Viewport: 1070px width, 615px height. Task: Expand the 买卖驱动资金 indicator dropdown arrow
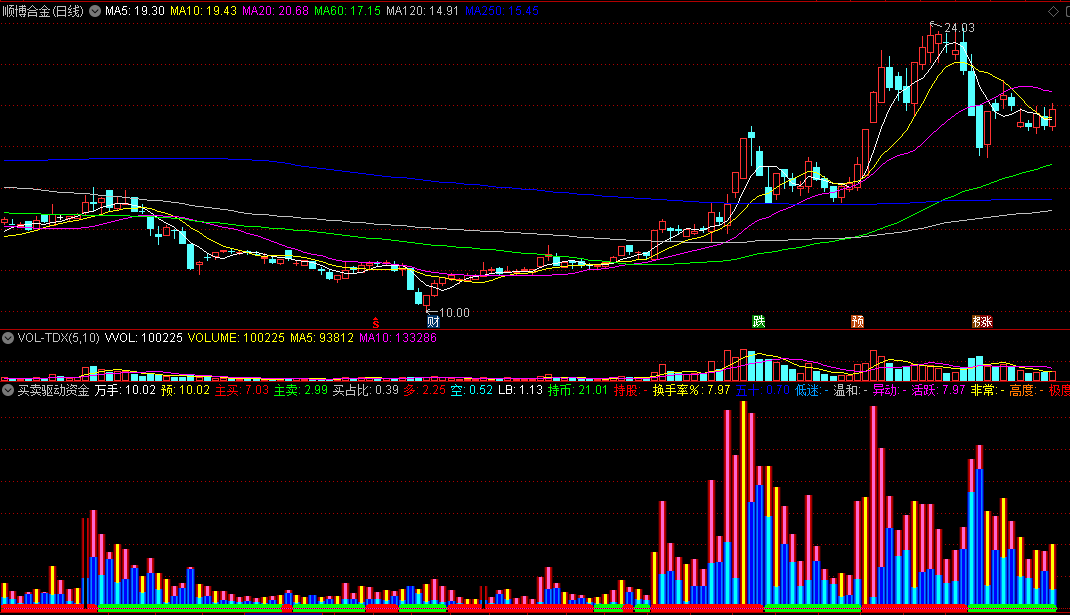click(x=8, y=390)
